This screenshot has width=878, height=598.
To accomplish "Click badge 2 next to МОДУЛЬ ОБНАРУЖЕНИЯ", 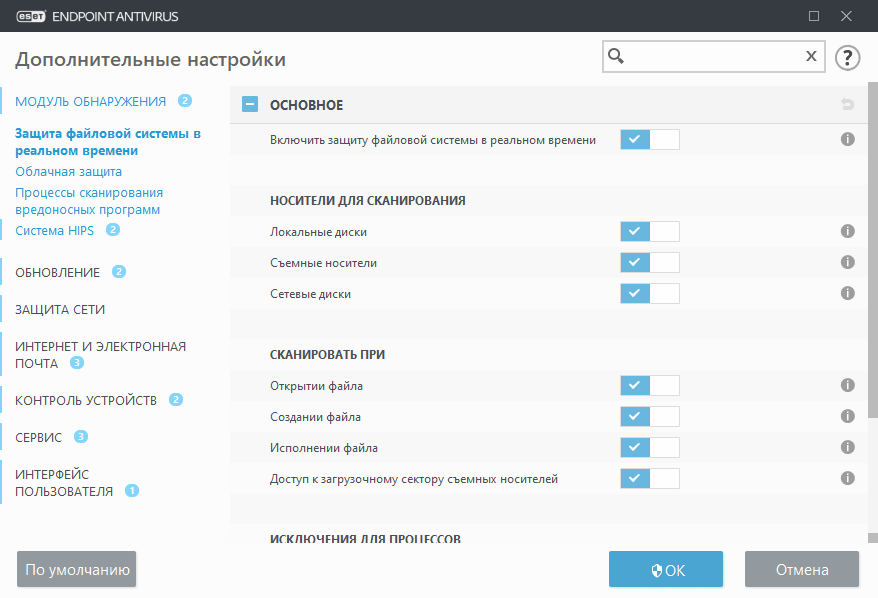I will tap(185, 101).
